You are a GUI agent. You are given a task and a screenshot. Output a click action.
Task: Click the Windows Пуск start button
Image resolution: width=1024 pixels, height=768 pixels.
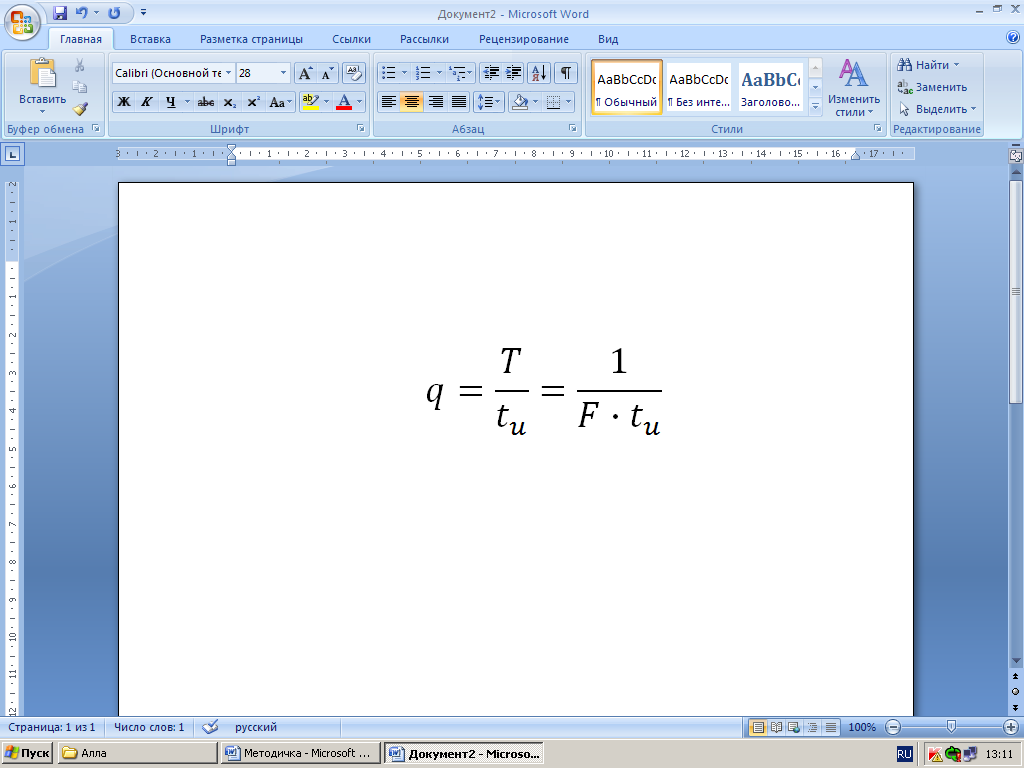coord(27,753)
